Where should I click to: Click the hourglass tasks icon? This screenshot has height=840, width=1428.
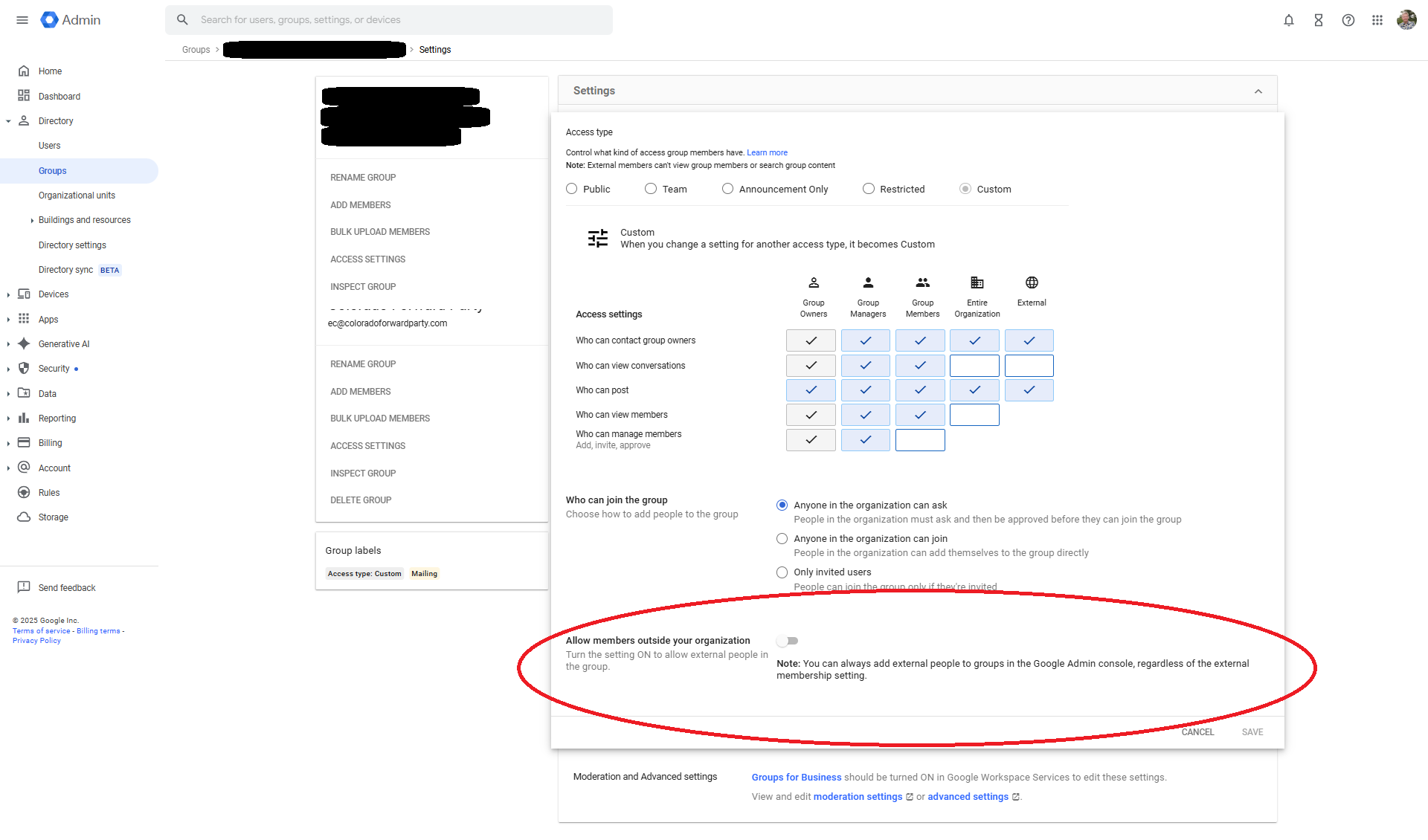point(1319,20)
